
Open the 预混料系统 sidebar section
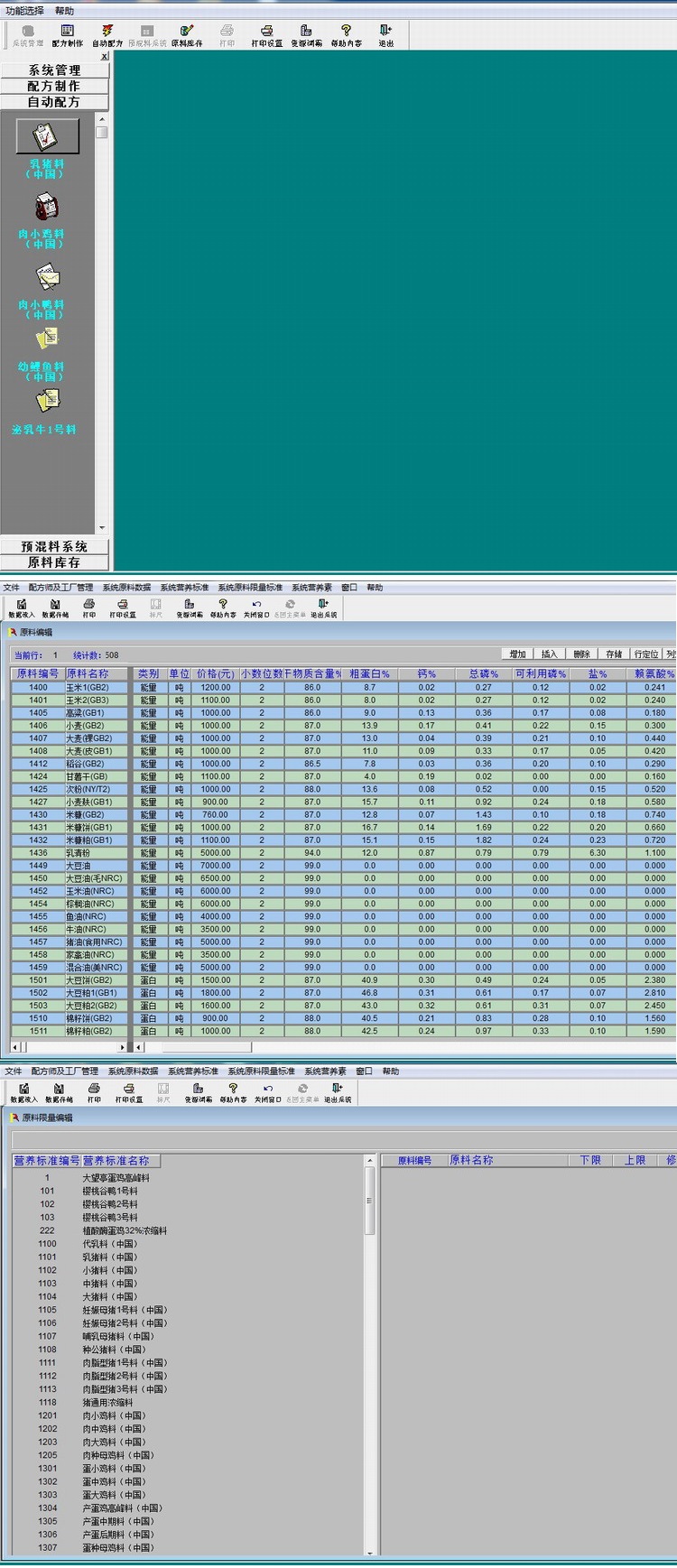[x=54, y=546]
